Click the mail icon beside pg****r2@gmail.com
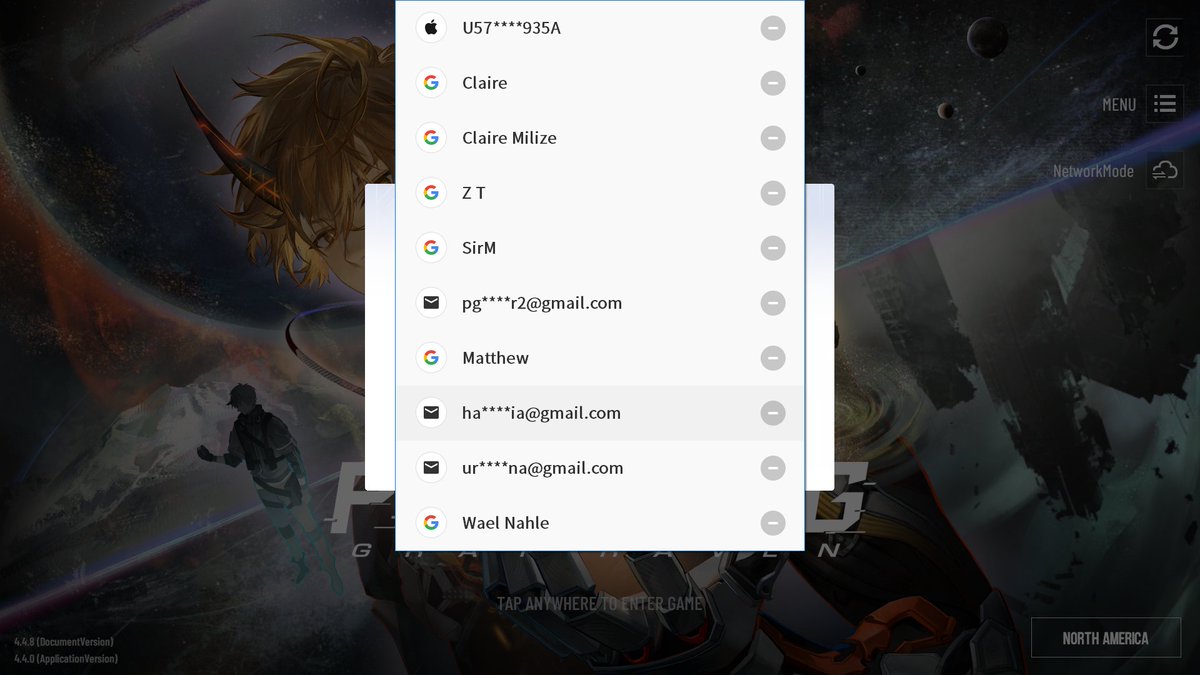The width and height of the screenshot is (1200, 675). pos(431,303)
